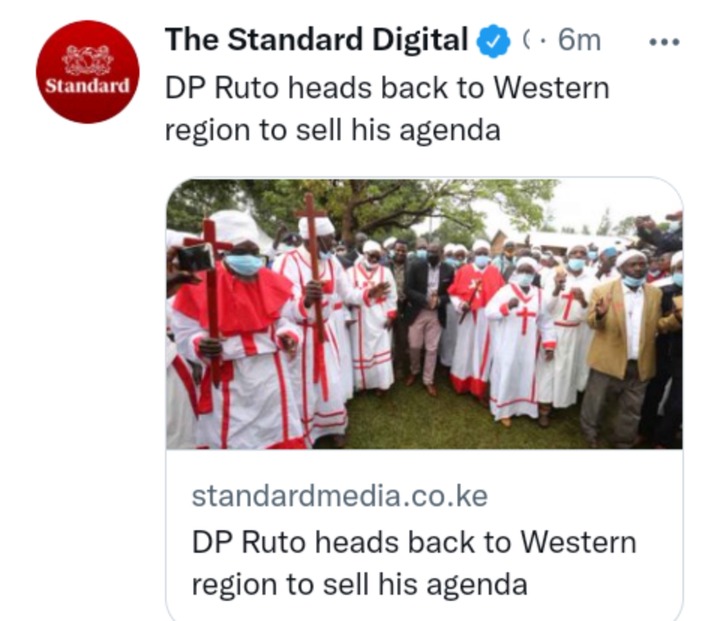Screen dimensions: 720x621
Task: Click the blue verified badge
Action: click(x=493, y=41)
